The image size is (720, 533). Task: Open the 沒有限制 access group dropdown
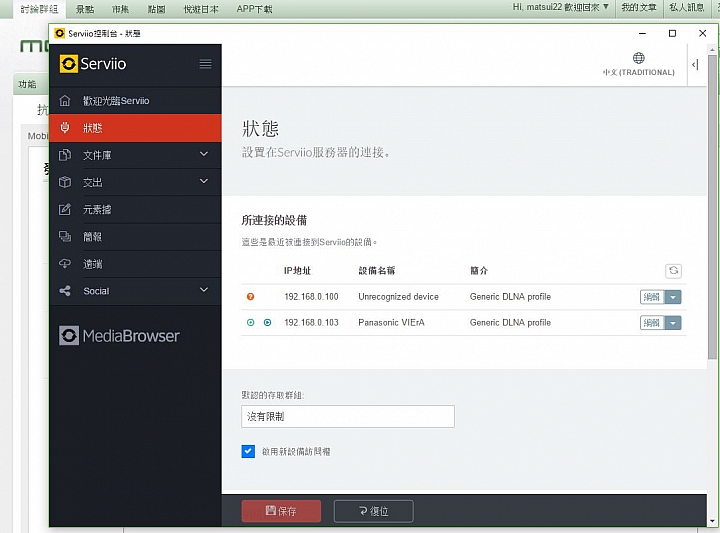(x=348, y=416)
